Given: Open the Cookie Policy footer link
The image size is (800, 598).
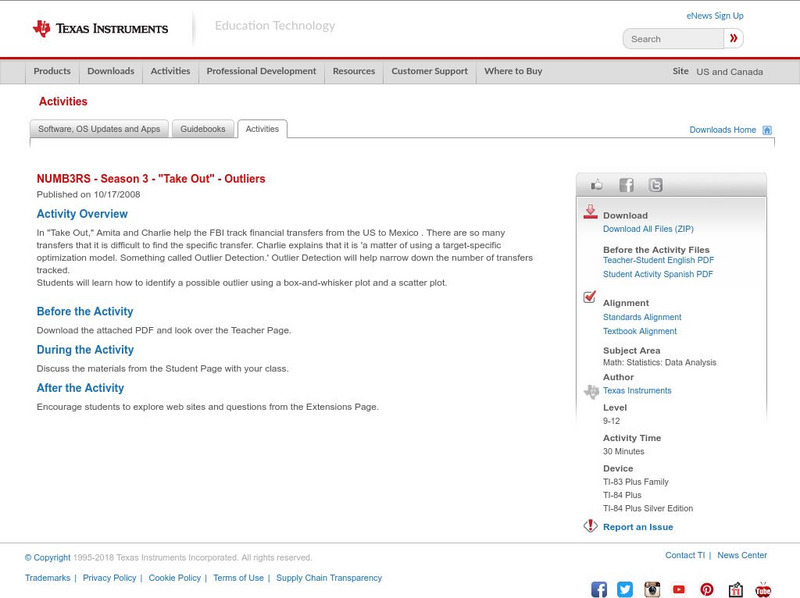Looking at the screenshot, I should click(174, 578).
